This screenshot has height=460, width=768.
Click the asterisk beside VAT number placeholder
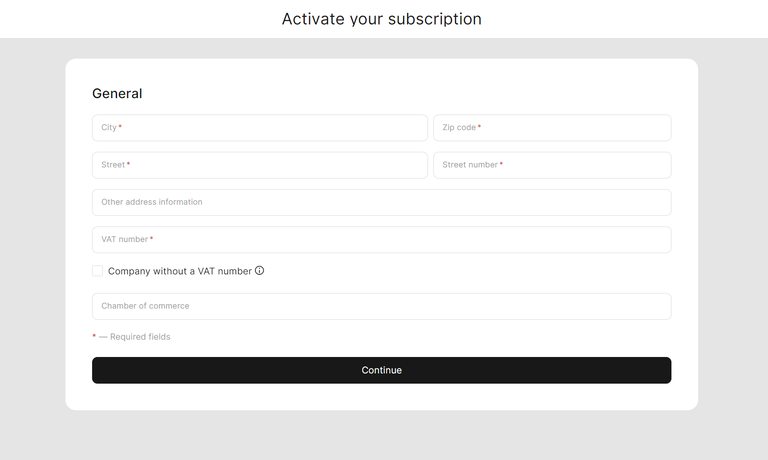[x=152, y=239]
